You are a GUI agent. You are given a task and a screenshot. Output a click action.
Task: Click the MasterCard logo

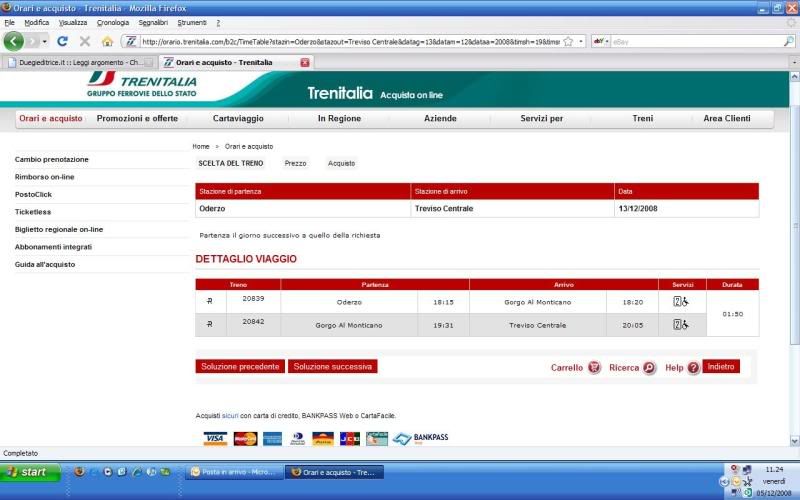[245, 438]
